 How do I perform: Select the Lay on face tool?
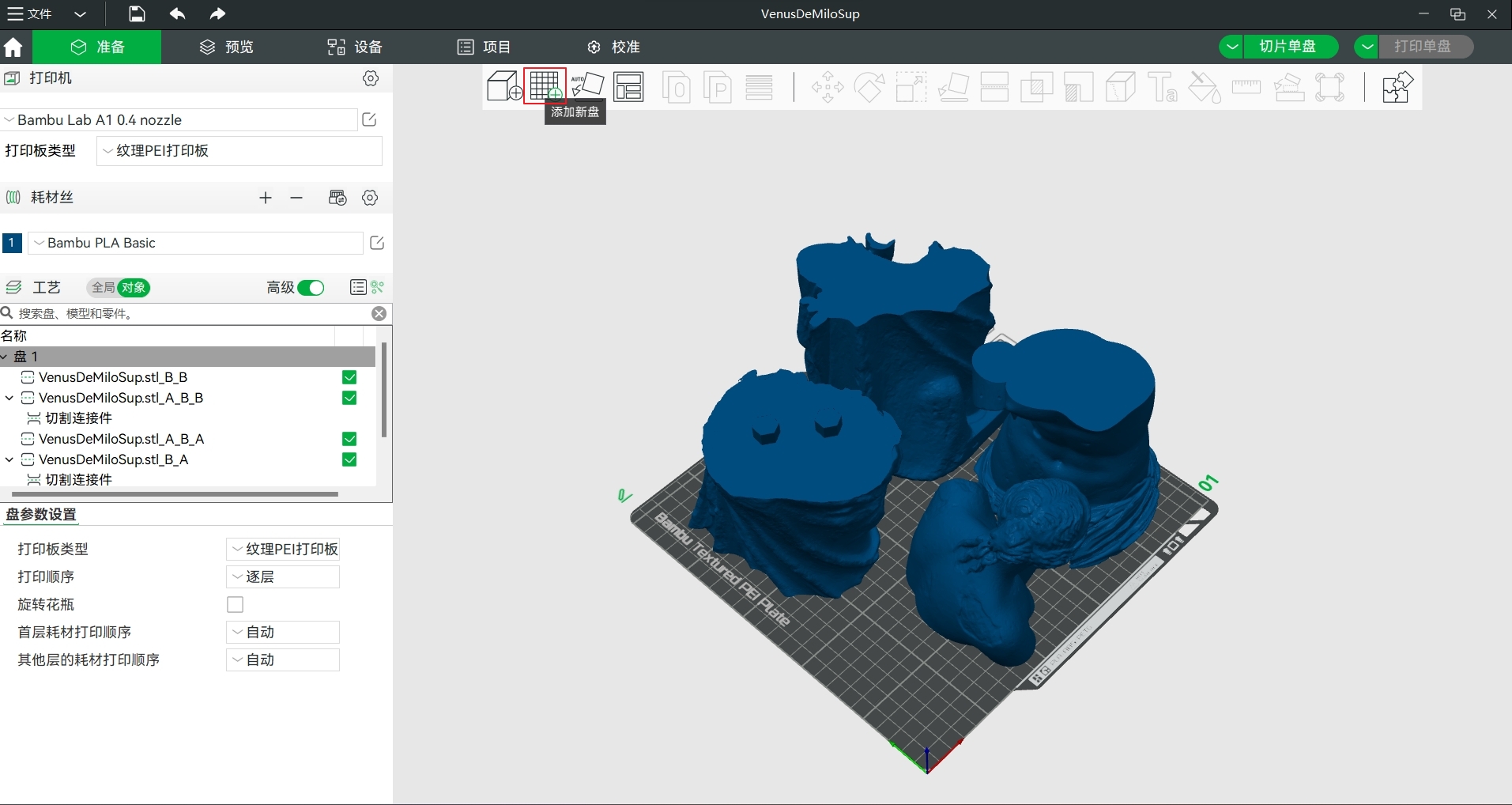click(x=953, y=87)
